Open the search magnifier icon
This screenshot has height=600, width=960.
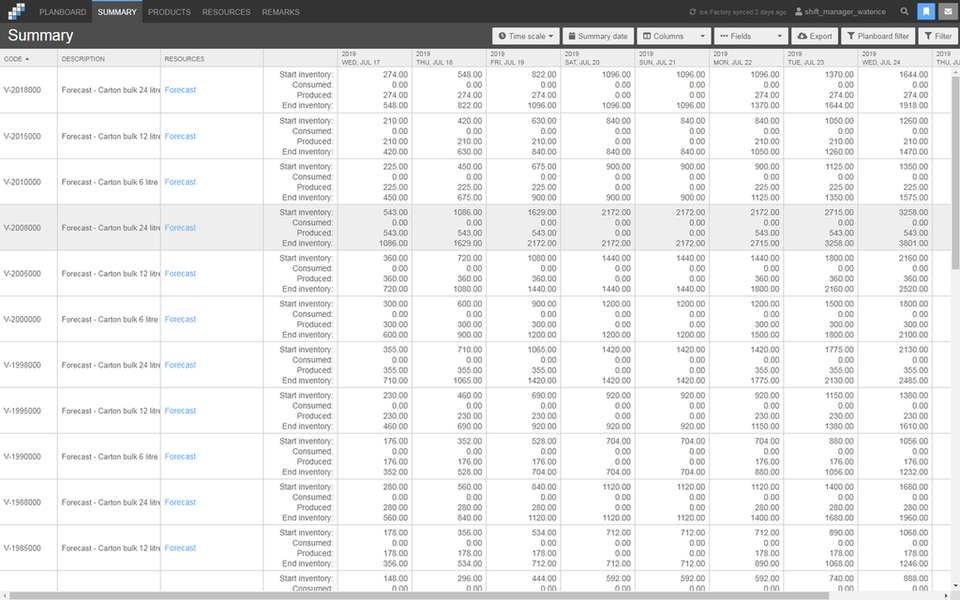click(x=904, y=11)
